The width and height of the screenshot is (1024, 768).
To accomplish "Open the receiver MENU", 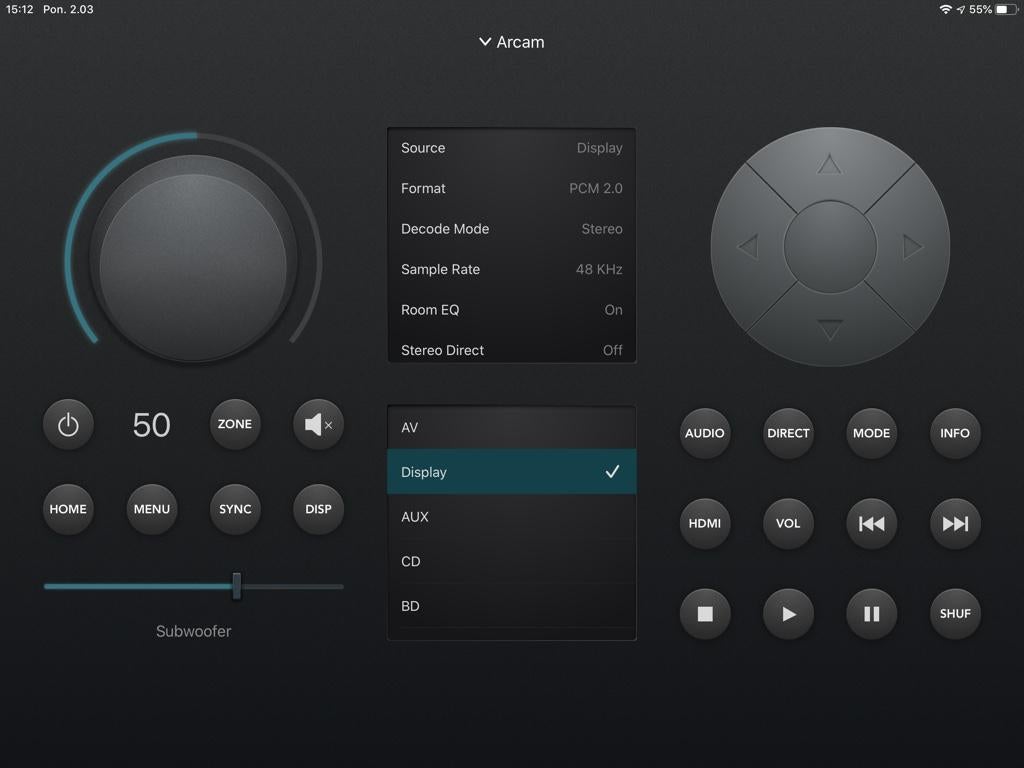I will point(152,509).
